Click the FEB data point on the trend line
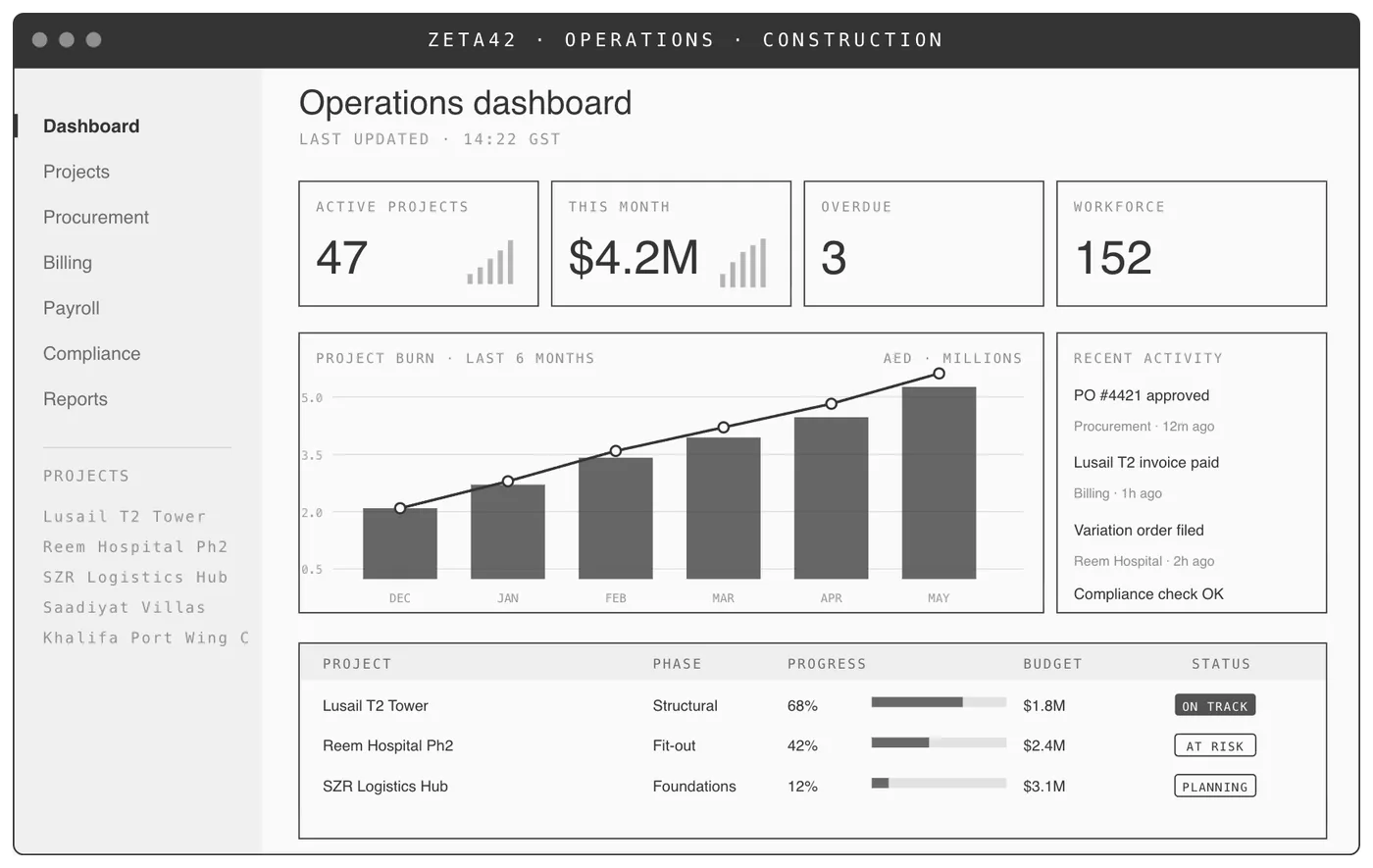Viewport: 1373px width, 868px height. coord(616,451)
